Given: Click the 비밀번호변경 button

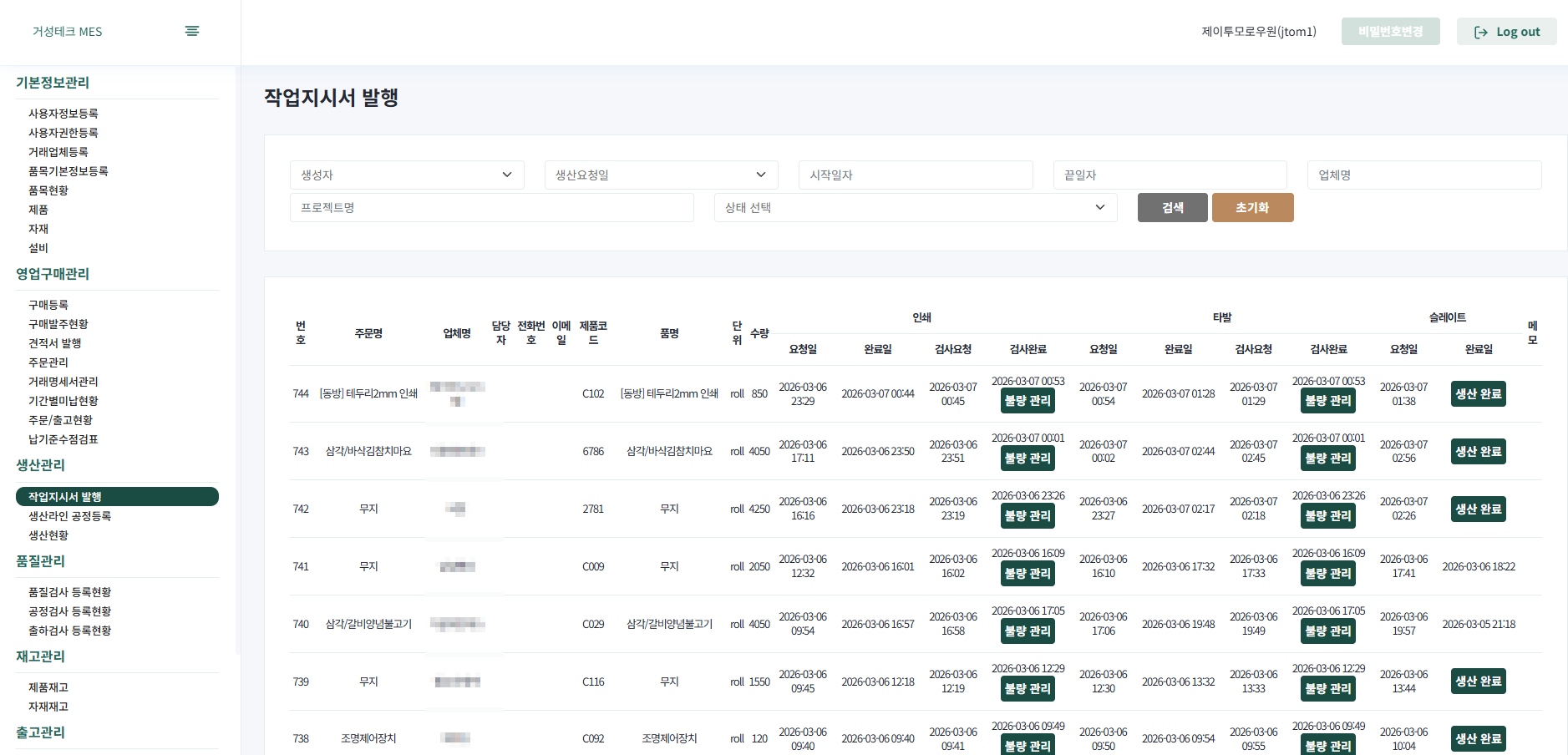Looking at the screenshot, I should (1390, 32).
